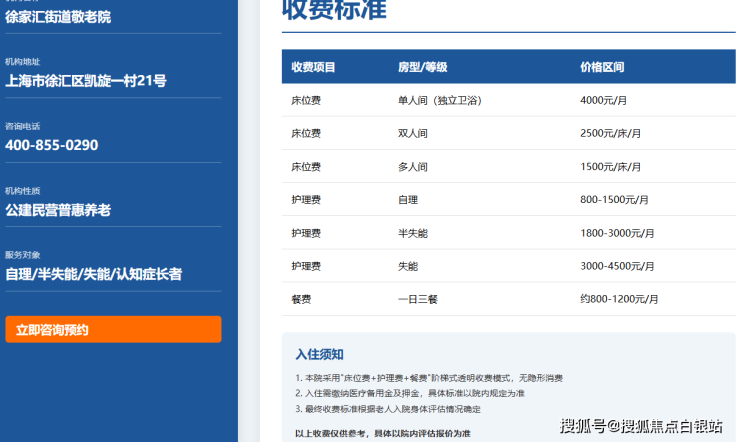The height and width of the screenshot is (442, 740).
Task: Click the 1800-3000元/月 price cell
Action: [x=617, y=233]
